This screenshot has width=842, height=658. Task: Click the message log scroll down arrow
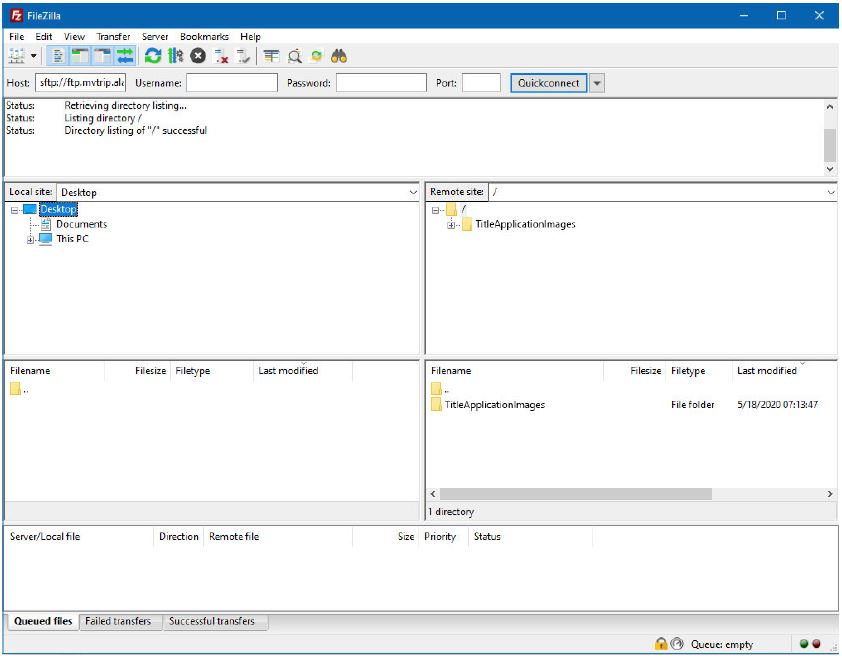click(x=830, y=169)
